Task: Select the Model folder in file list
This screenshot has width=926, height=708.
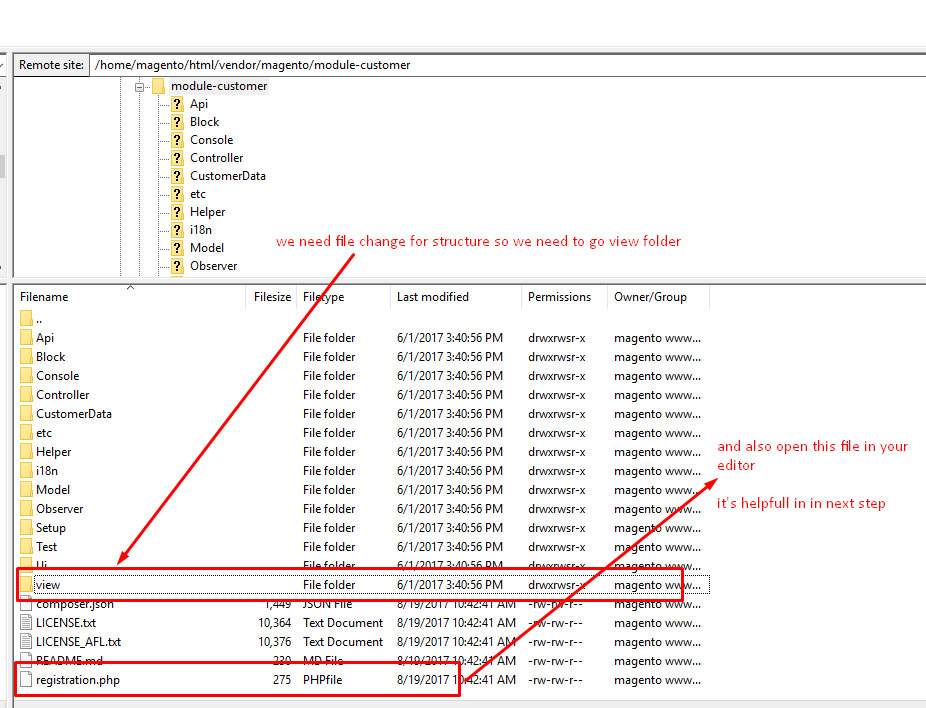Action: (x=53, y=490)
